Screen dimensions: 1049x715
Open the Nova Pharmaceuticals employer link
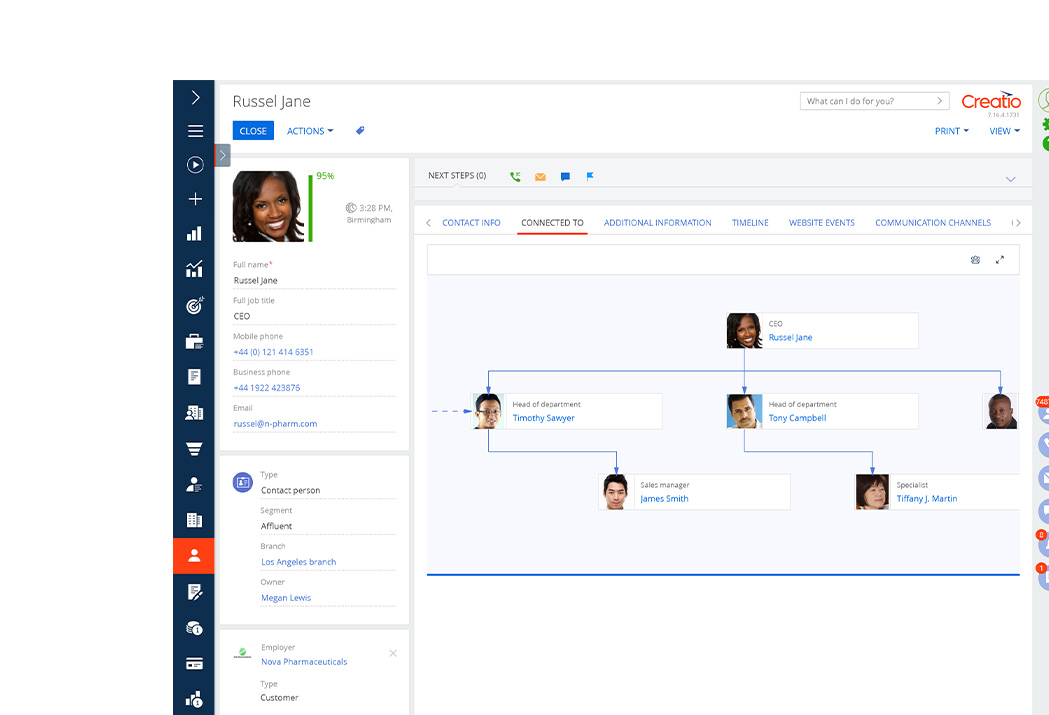[304, 662]
